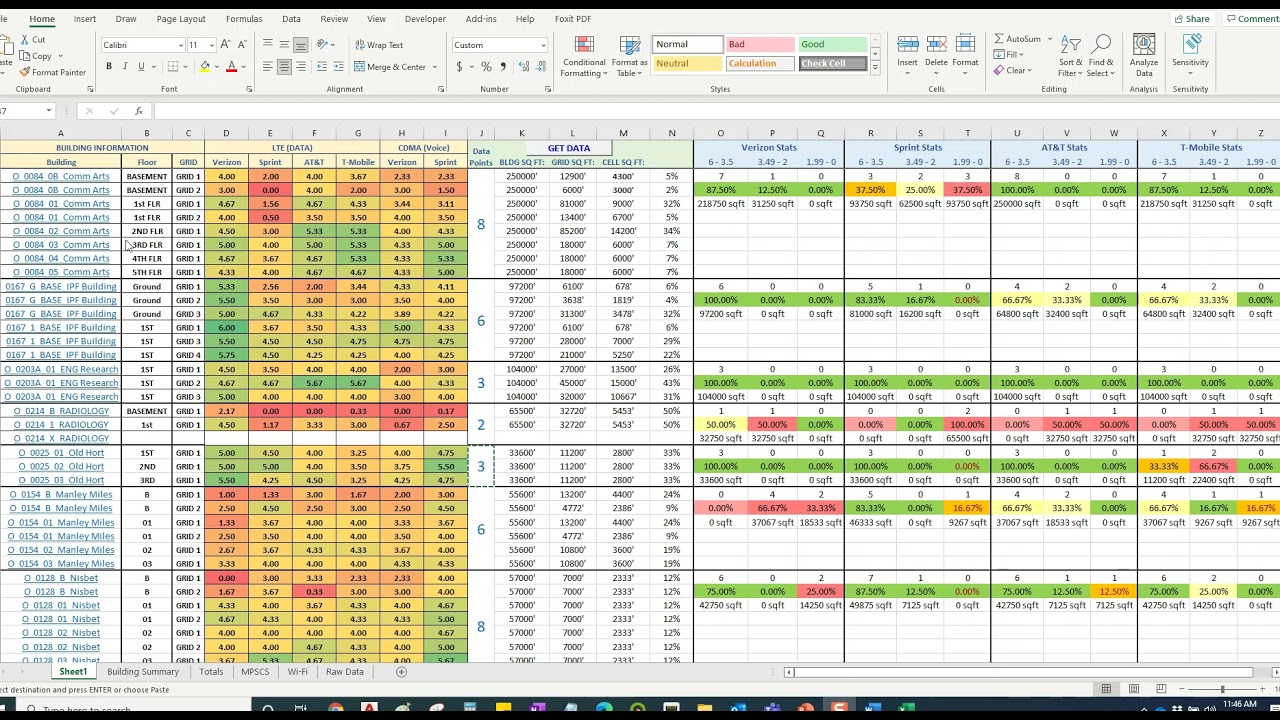The width and height of the screenshot is (1280, 720).
Task: Click the Format Painter tool
Action: [51, 72]
